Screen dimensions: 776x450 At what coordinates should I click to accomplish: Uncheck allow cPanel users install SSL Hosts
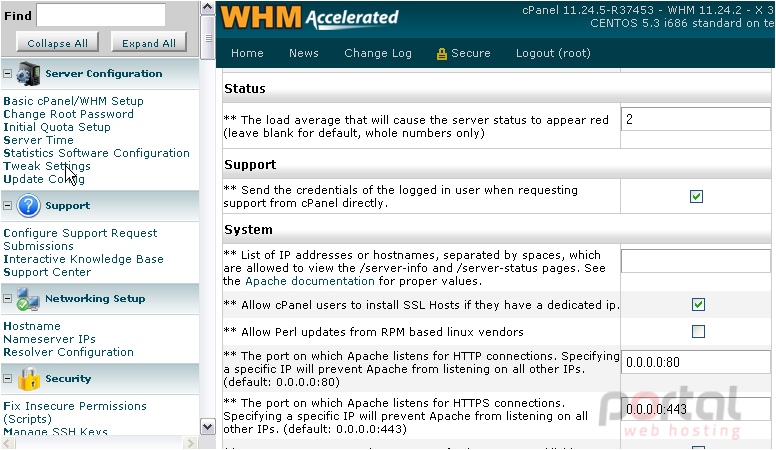(x=698, y=304)
